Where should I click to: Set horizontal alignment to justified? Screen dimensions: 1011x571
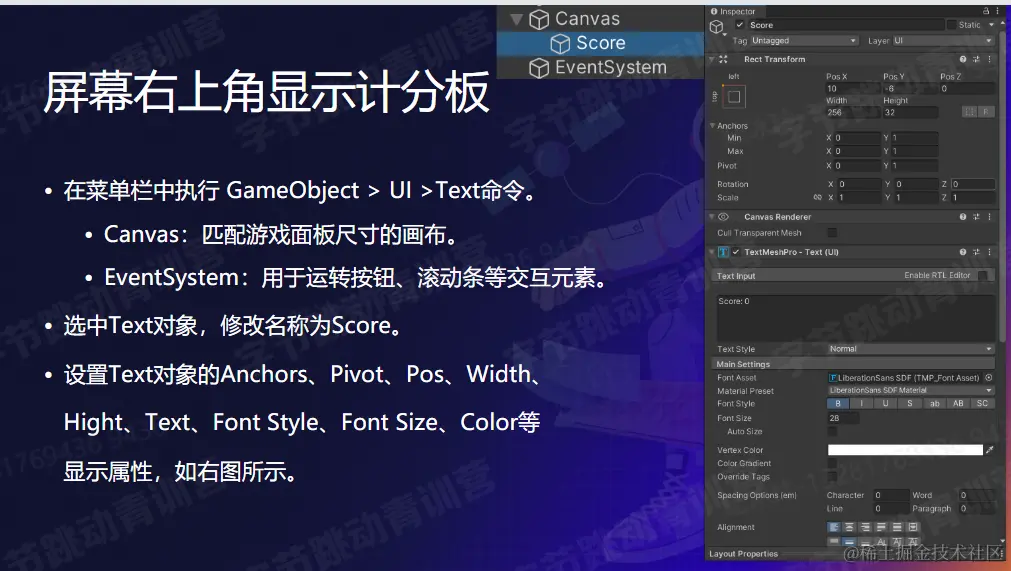881,527
